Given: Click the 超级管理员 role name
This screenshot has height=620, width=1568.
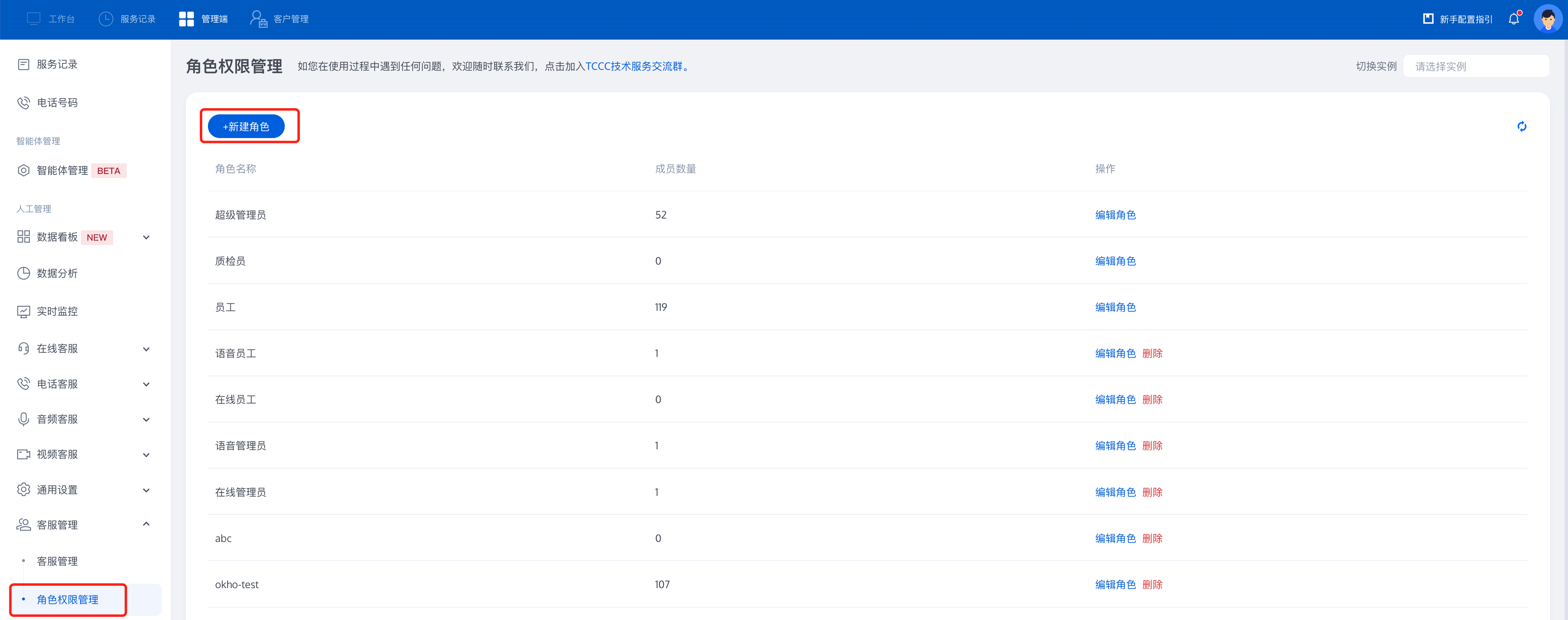Looking at the screenshot, I should click(x=241, y=215).
